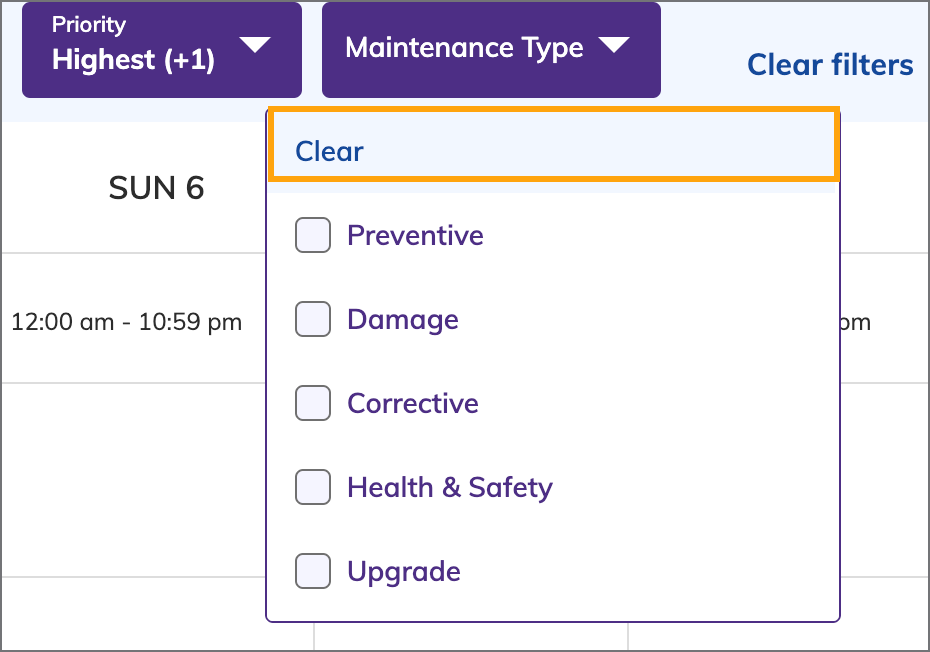Toggle the Health & Safety checkbox
The width and height of the screenshot is (930, 652).
click(313, 488)
